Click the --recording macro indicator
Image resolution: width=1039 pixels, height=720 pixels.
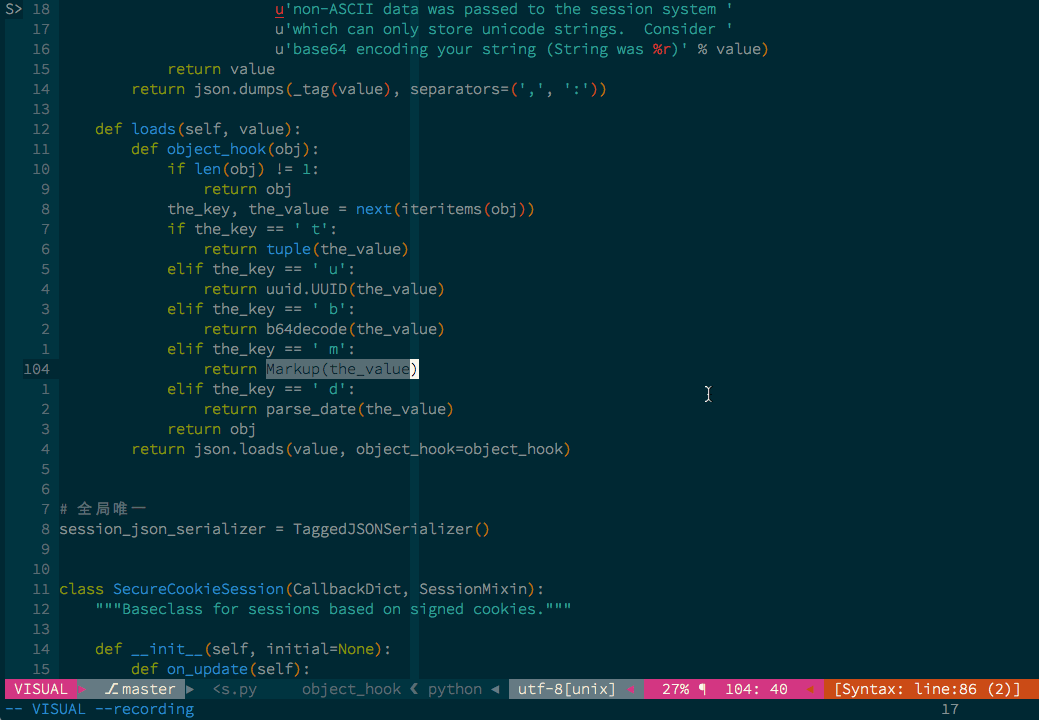[x=144, y=709]
